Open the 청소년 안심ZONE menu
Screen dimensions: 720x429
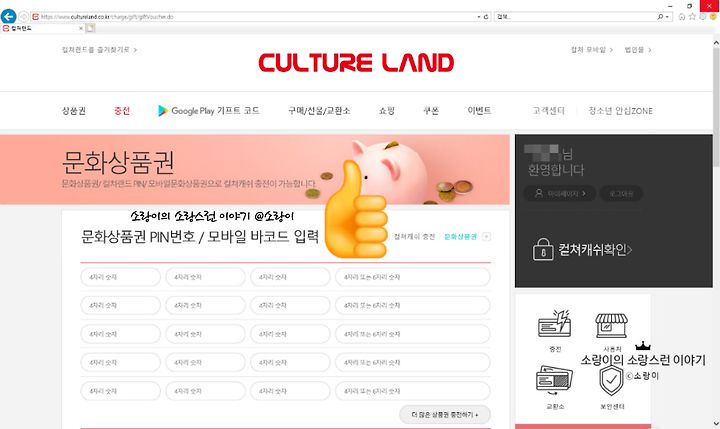(x=620, y=111)
